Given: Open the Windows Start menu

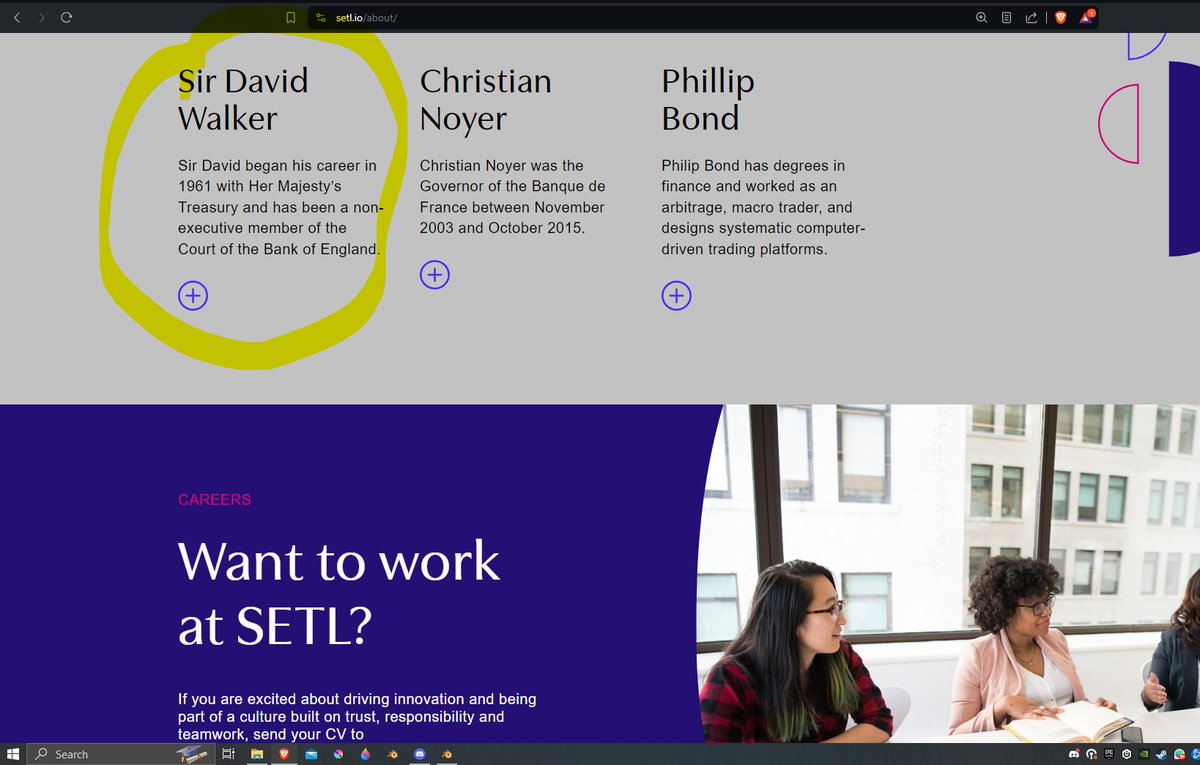Looking at the screenshot, I should point(14,754).
